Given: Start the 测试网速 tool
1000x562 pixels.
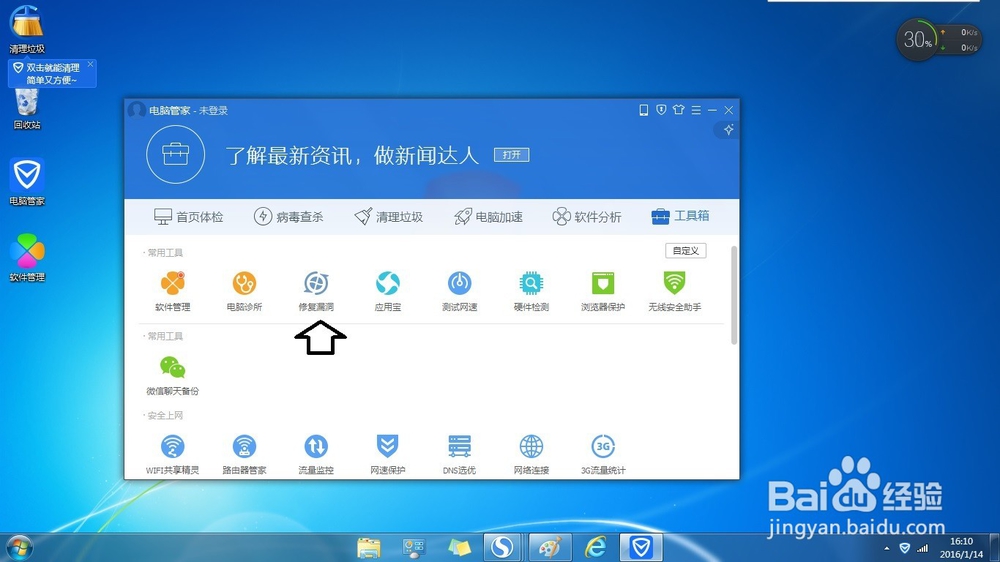Looking at the screenshot, I should (x=459, y=283).
